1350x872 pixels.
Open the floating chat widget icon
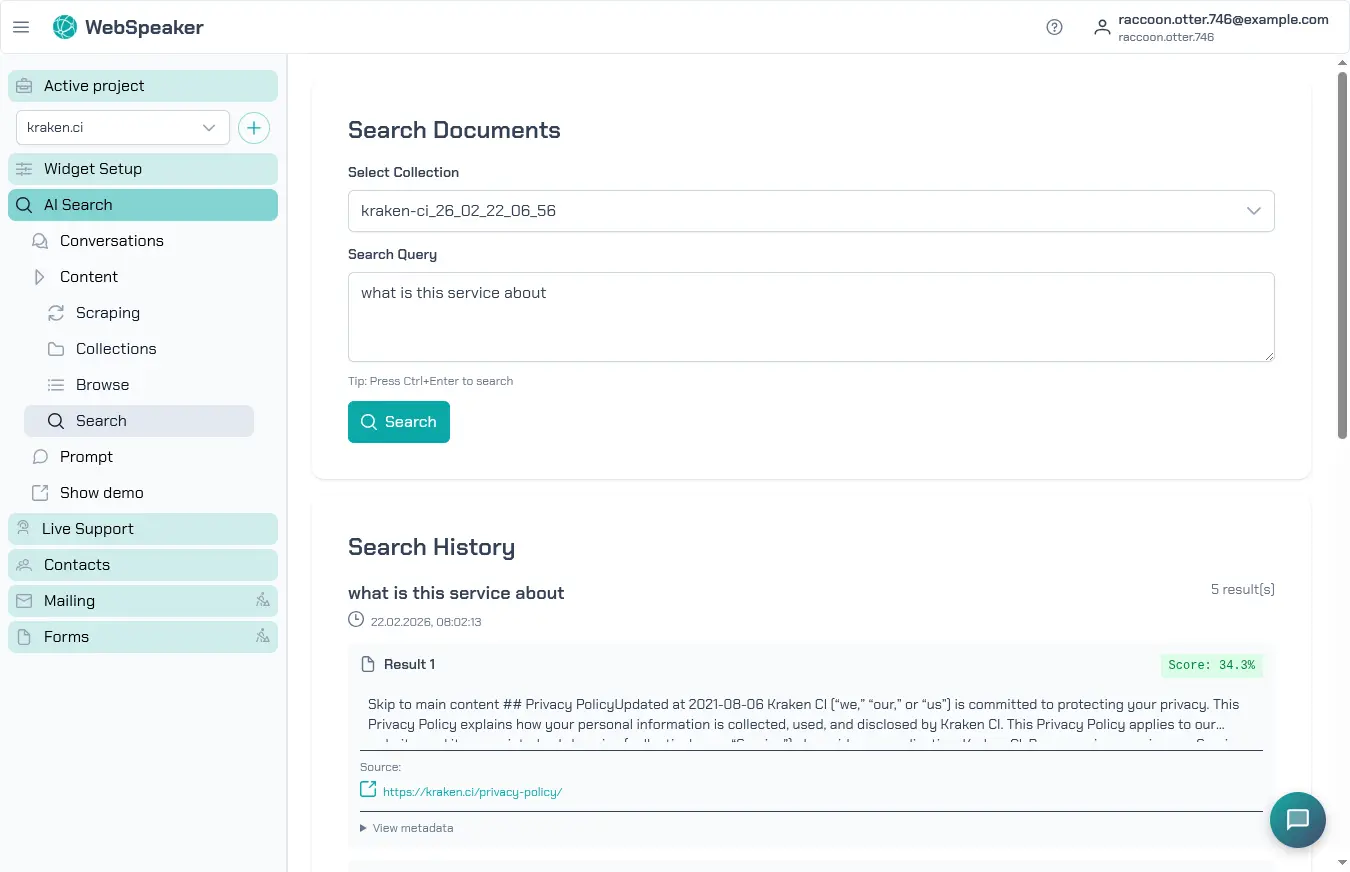(1297, 820)
